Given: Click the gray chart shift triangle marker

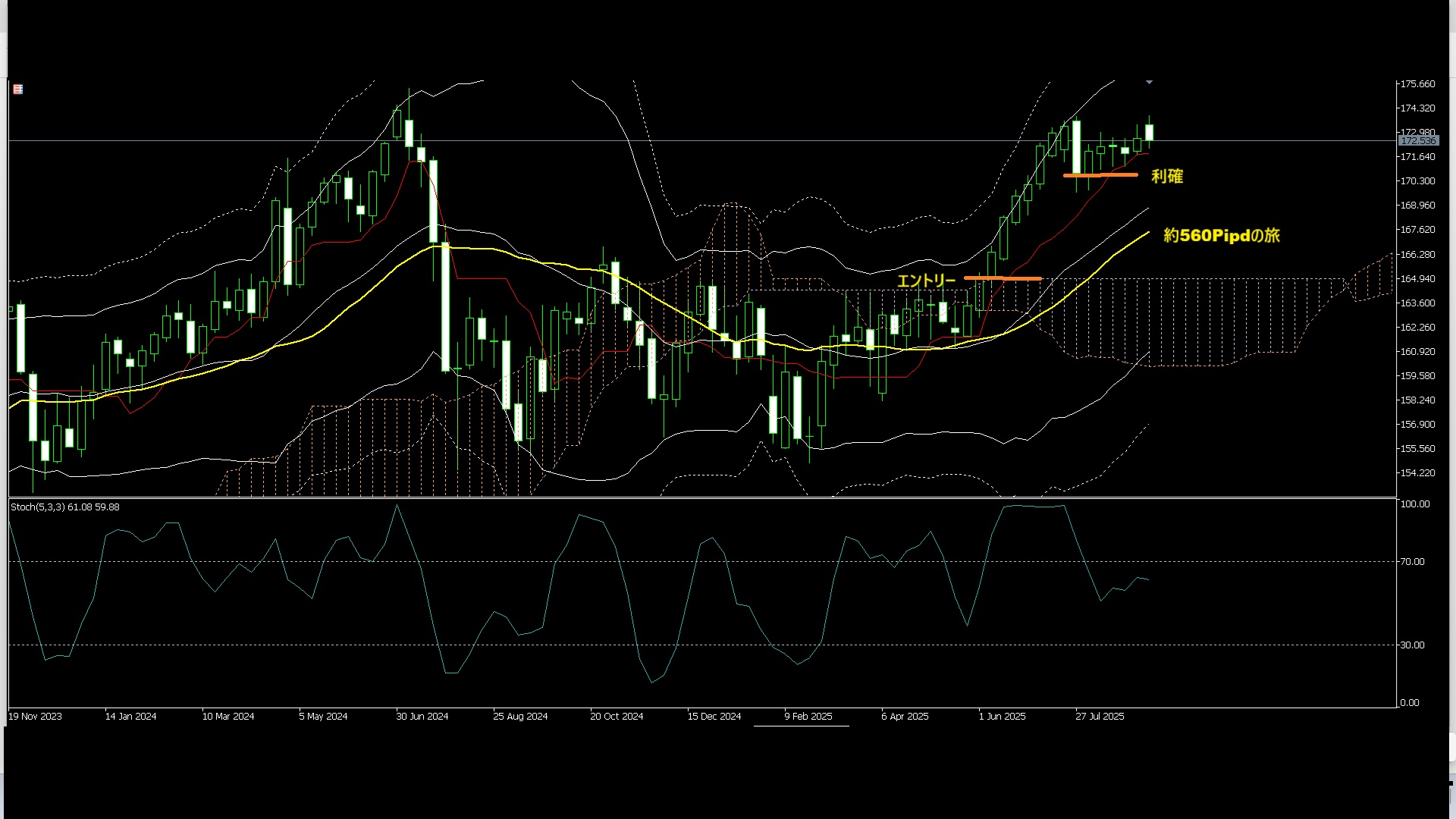Looking at the screenshot, I should (x=1149, y=82).
